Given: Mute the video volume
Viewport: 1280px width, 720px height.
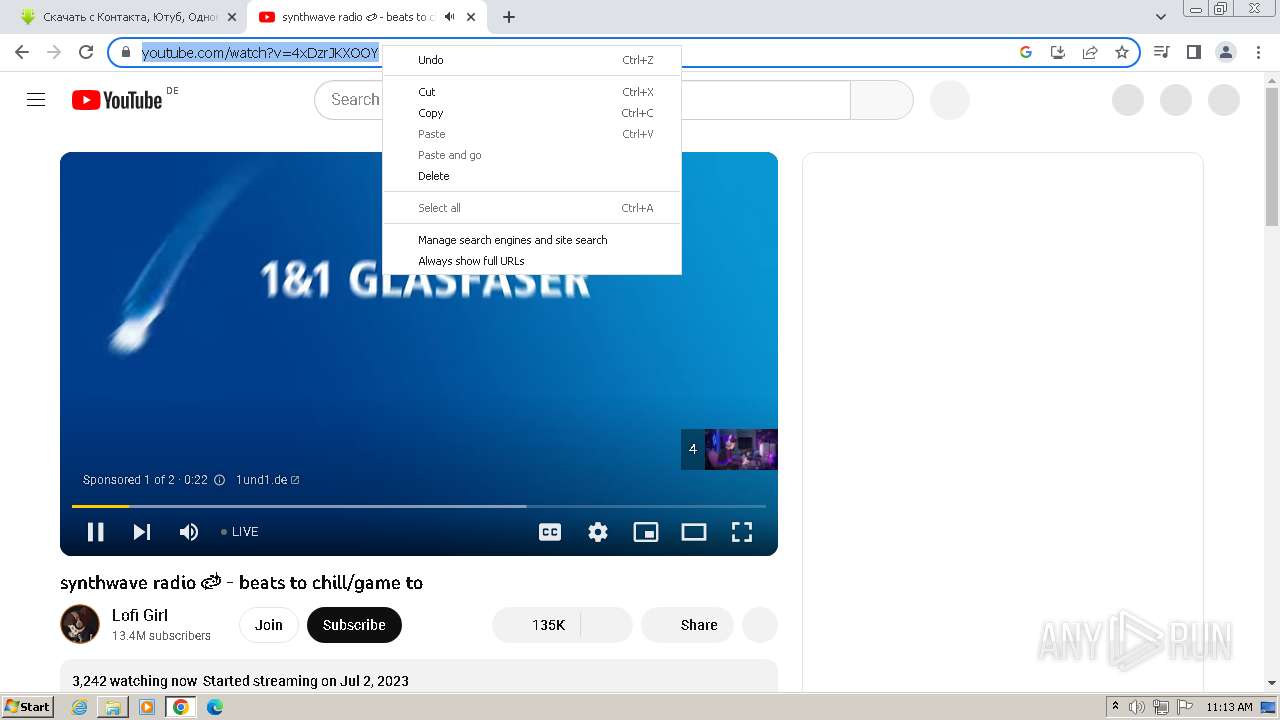Looking at the screenshot, I should [189, 532].
